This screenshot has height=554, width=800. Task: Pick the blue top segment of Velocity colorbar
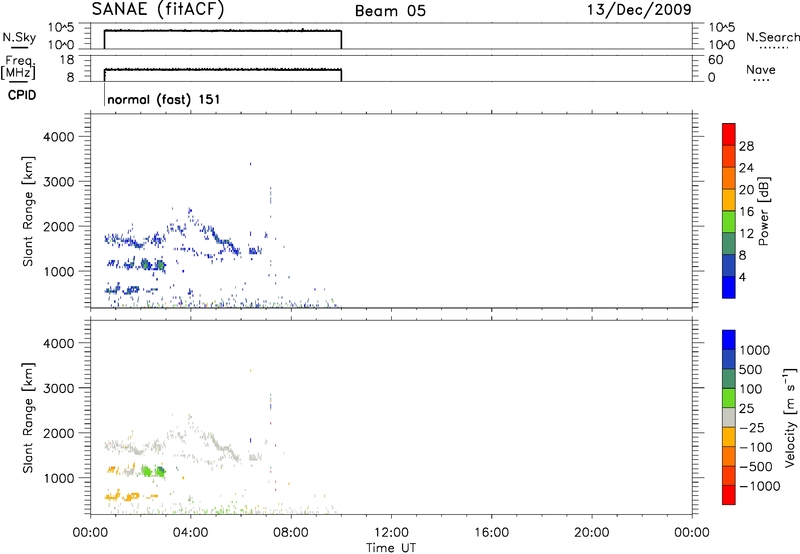729,340
